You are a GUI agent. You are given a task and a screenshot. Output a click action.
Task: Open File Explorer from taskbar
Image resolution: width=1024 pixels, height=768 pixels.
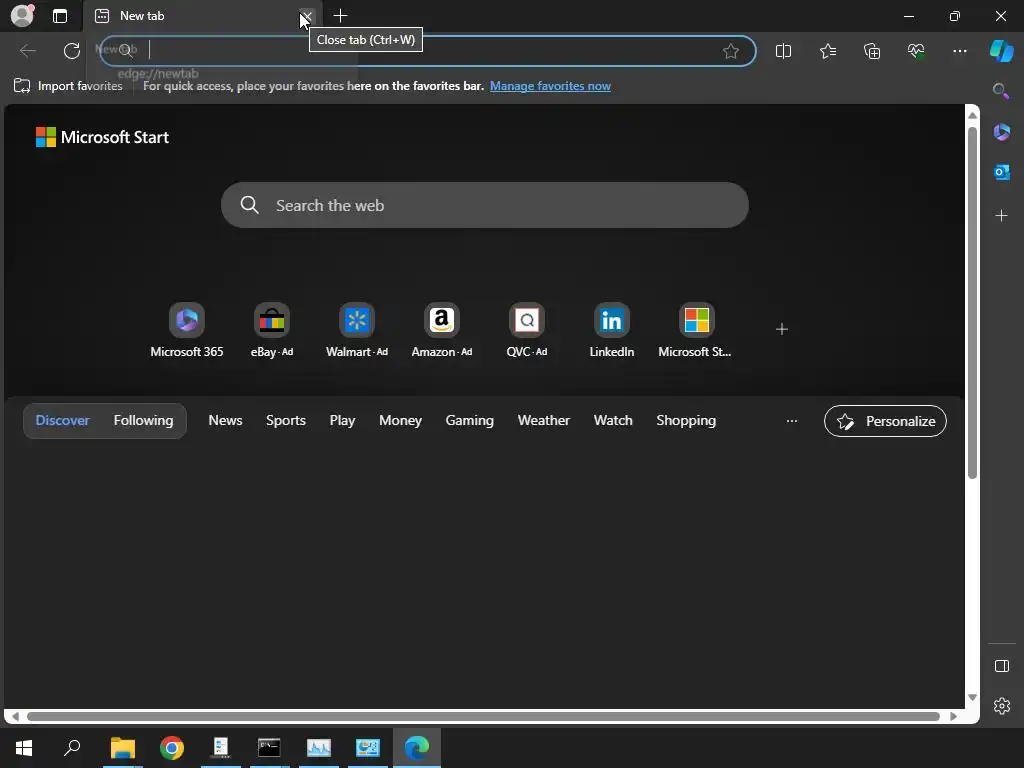click(122, 748)
